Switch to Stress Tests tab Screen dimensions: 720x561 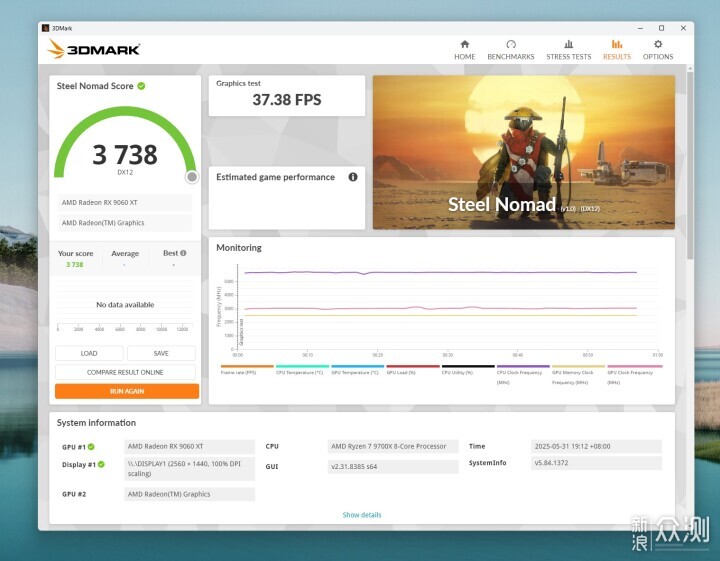coord(568,50)
